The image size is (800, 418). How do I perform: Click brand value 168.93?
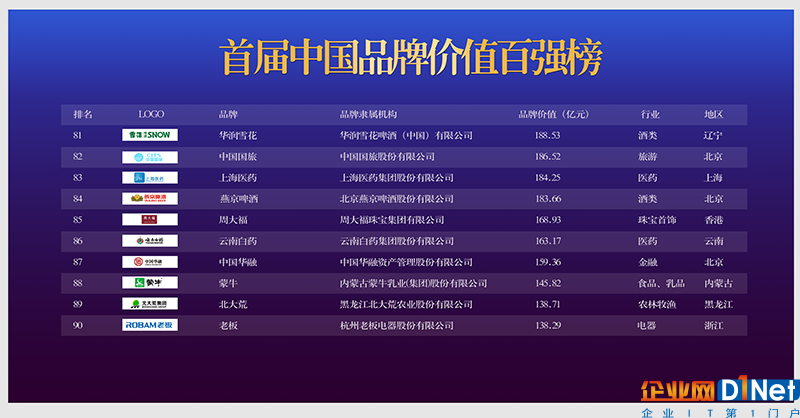pyautogui.click(x=548, y=220)
